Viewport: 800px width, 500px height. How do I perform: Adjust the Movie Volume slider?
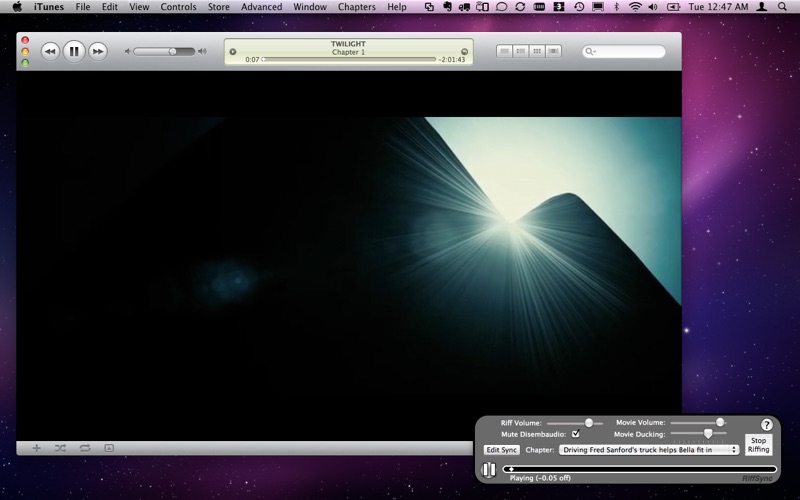pos(698,422)
